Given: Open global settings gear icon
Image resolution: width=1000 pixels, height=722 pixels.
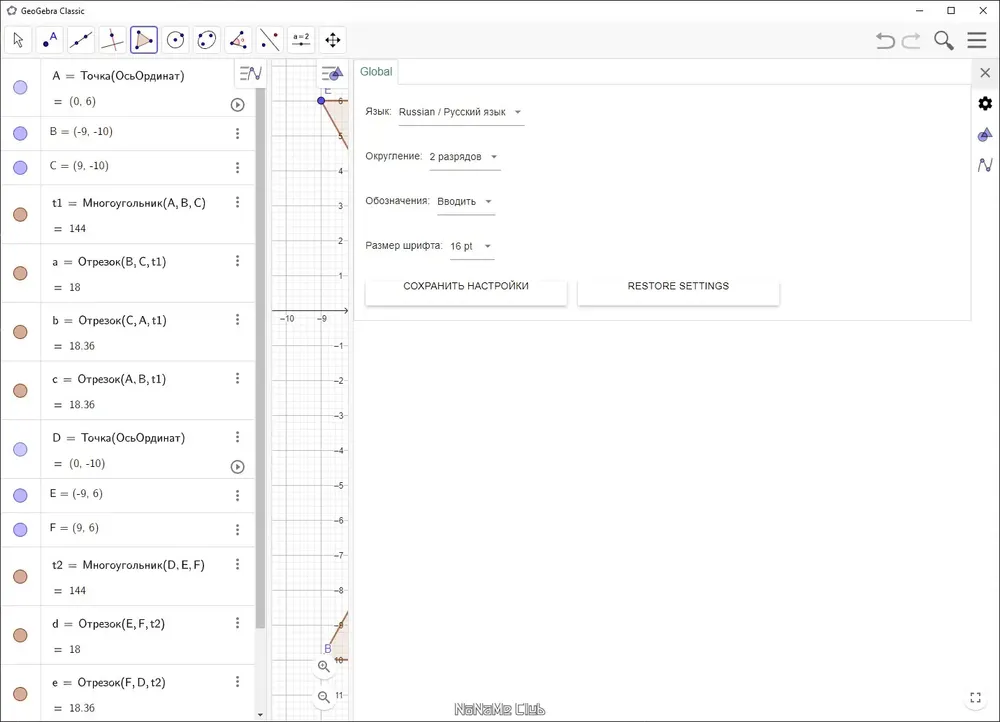Looking at the screenshot, I should (x=985, y=103).
